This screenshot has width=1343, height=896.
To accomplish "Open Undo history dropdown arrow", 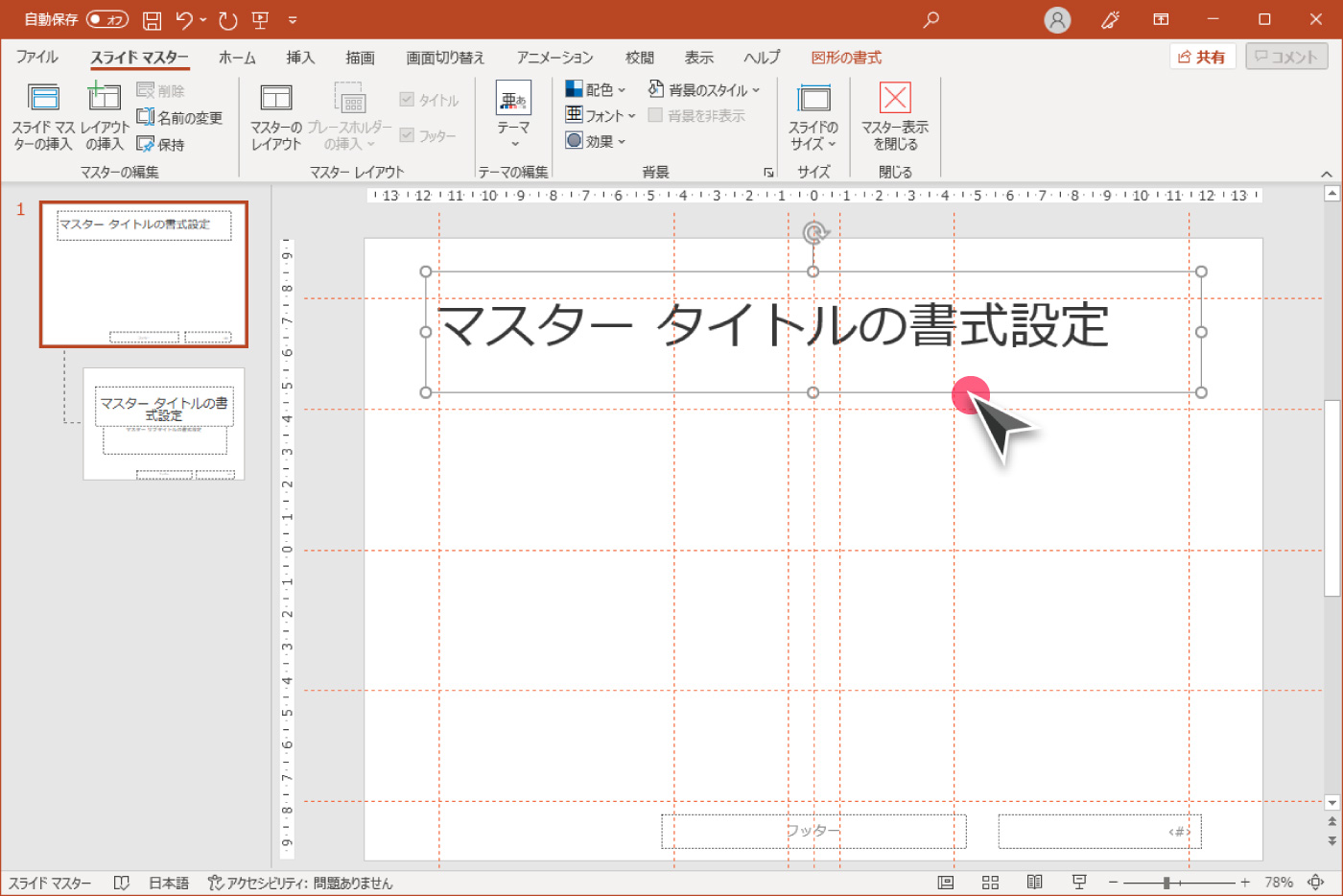I will click(203, 20).
